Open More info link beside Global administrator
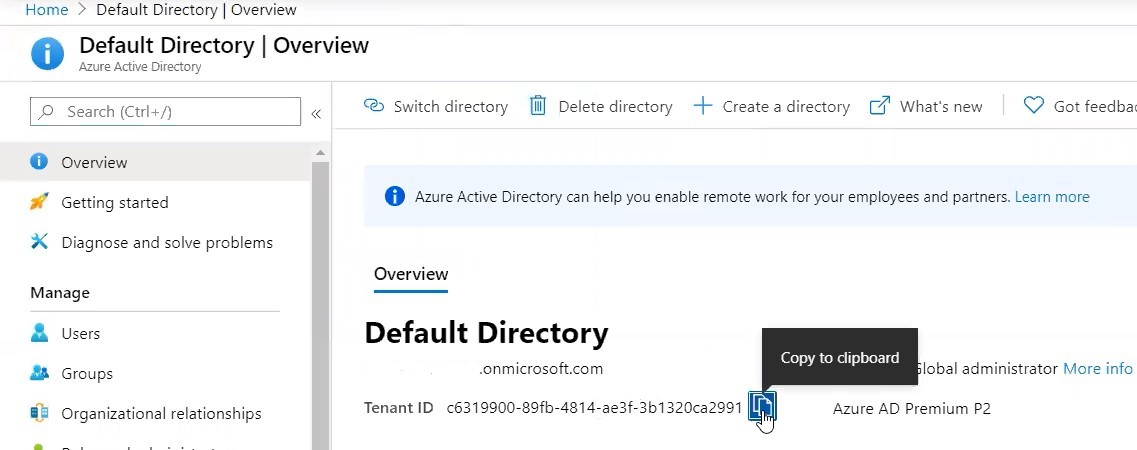The image size is (1137, 450). point(1097,368)
